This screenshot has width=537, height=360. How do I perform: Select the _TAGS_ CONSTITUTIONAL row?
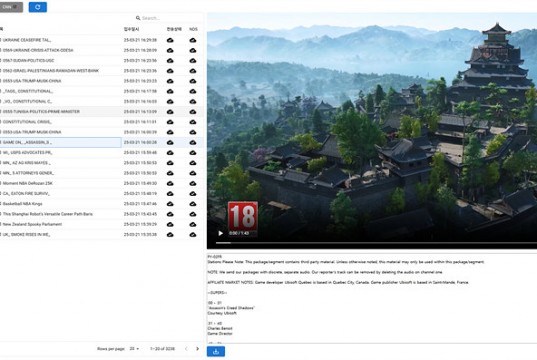click(x=102, y=91)
